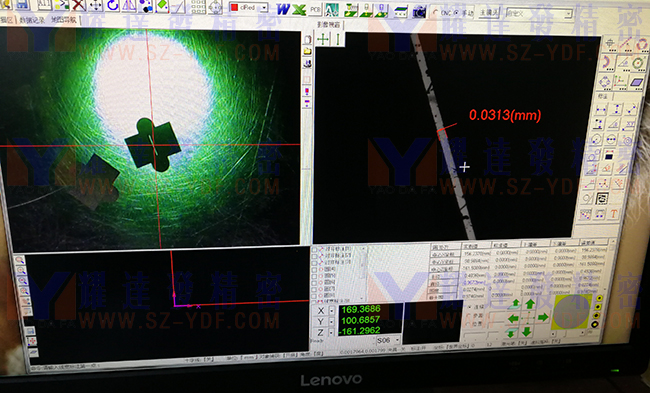The height and width of the screenshot is (393, 650).
Task: Click the PCB toolbar button
Action: click(315, 9)
